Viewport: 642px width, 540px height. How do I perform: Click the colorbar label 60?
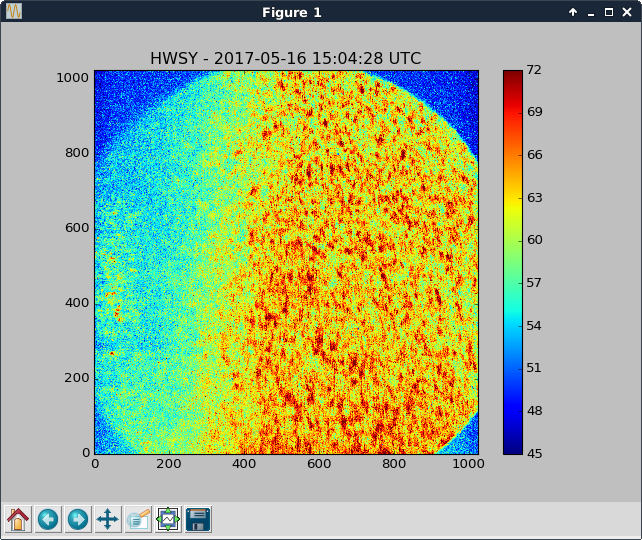[534, 240]
